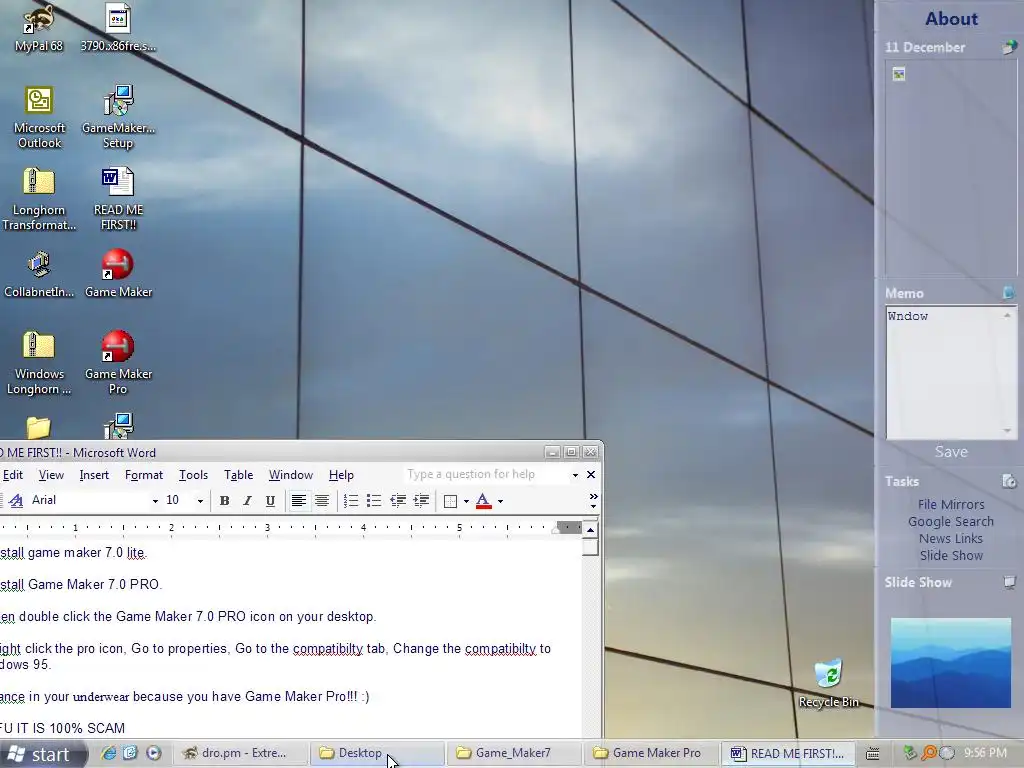
Task: Switch to Game Maker Pro taskbar button
Action: pos(651,753)
